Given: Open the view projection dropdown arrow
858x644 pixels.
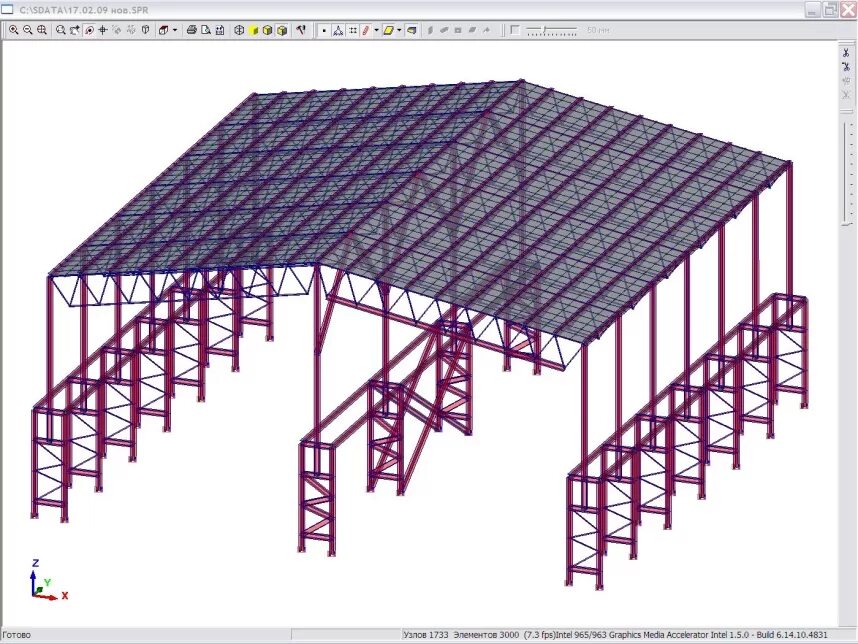Looking at the screenshot, I should (x=175, y=30).
